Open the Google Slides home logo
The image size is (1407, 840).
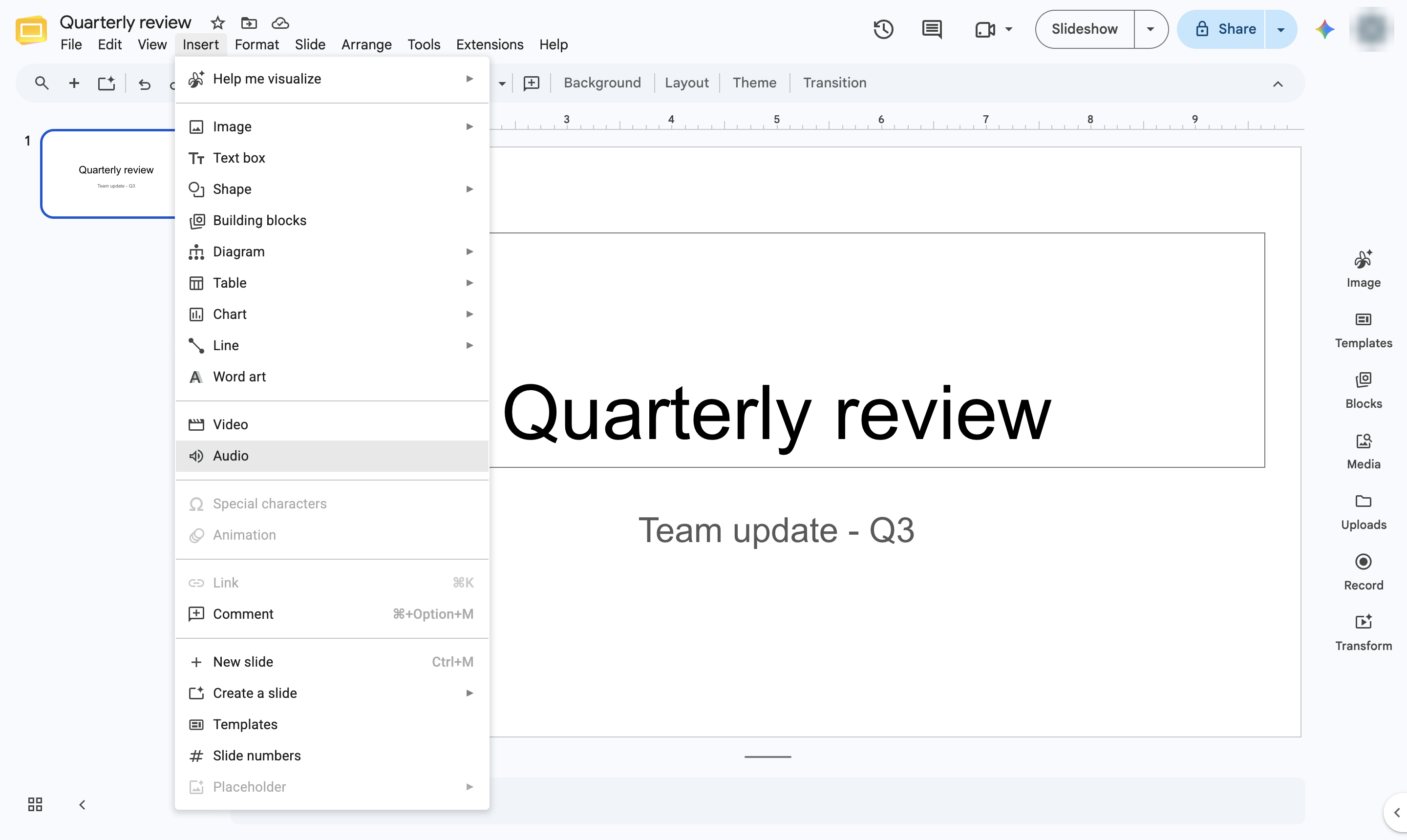pos(31,31)
